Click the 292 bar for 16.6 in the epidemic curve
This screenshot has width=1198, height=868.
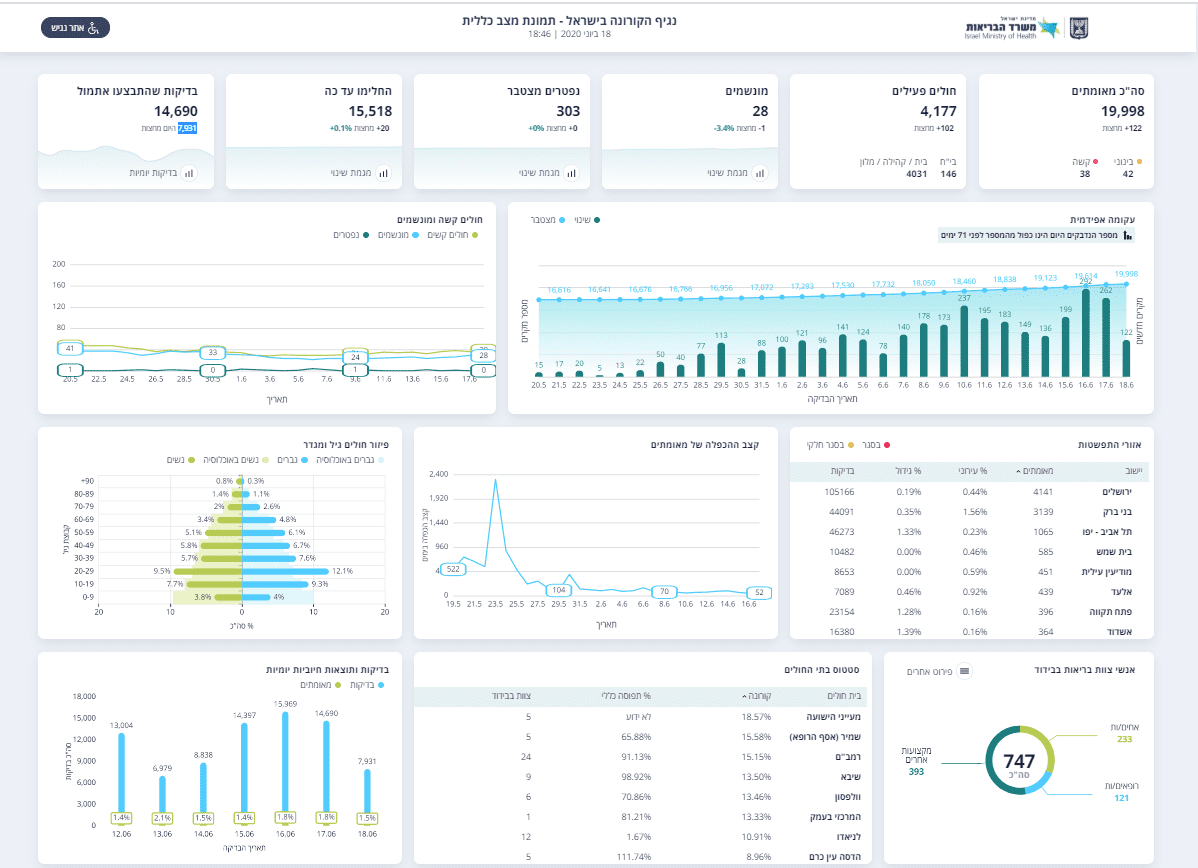coord(1086,332)
